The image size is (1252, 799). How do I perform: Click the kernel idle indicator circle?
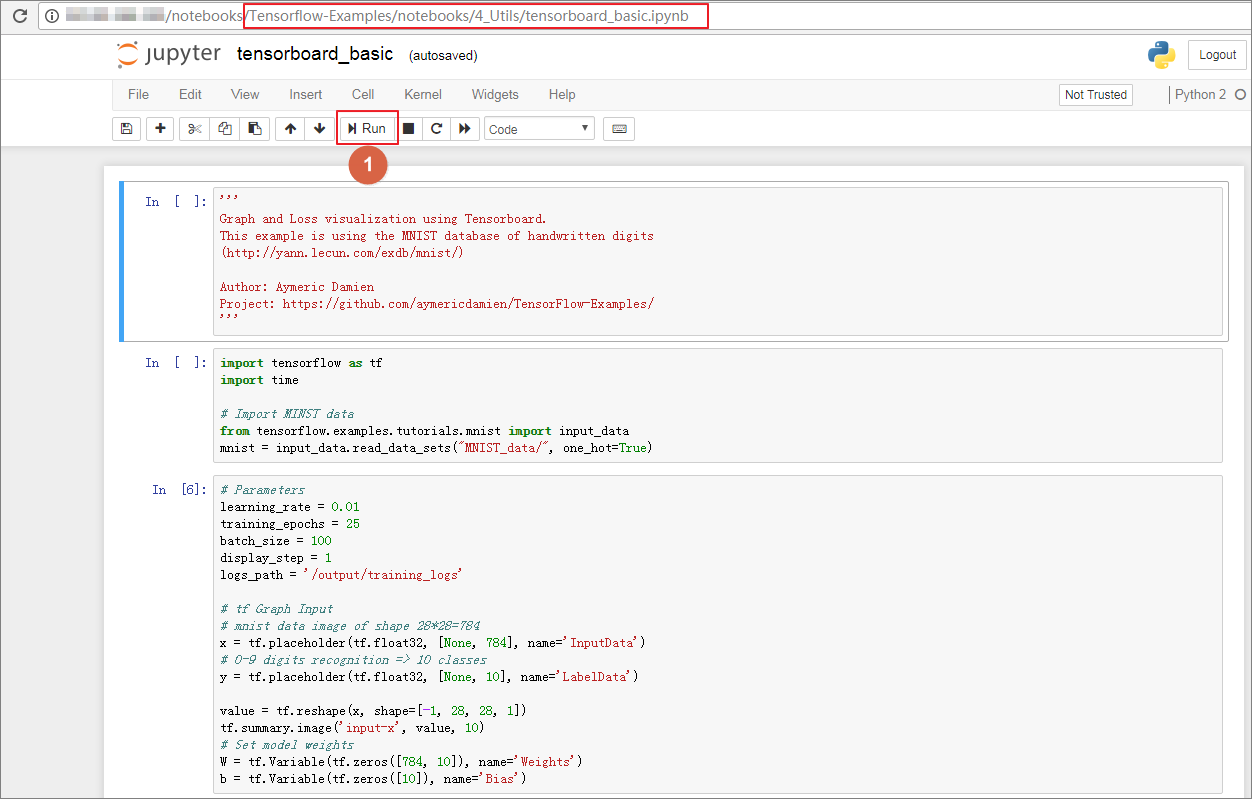1240,94
